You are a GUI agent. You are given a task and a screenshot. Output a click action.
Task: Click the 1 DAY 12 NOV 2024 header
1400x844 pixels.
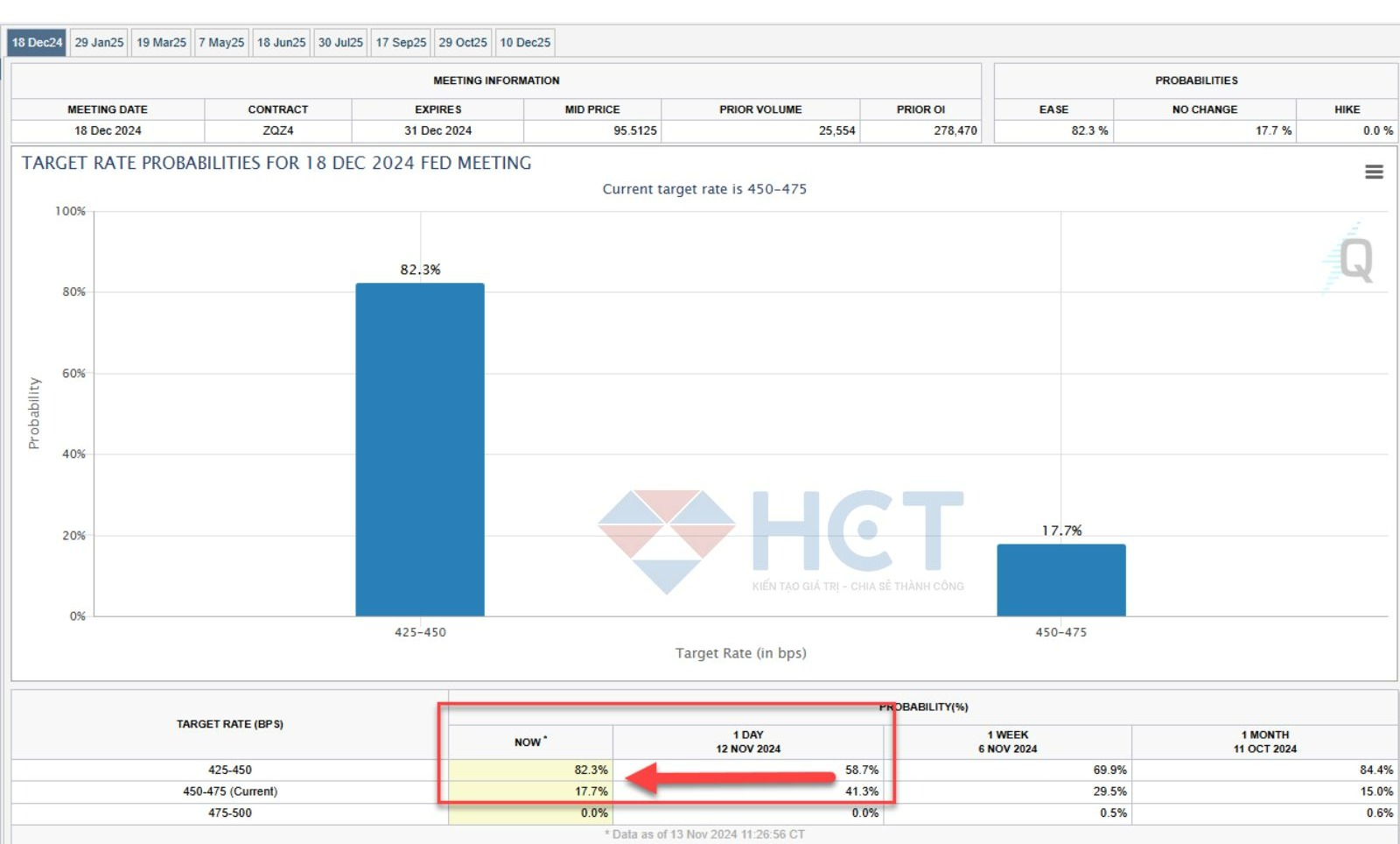pos(748,742)
